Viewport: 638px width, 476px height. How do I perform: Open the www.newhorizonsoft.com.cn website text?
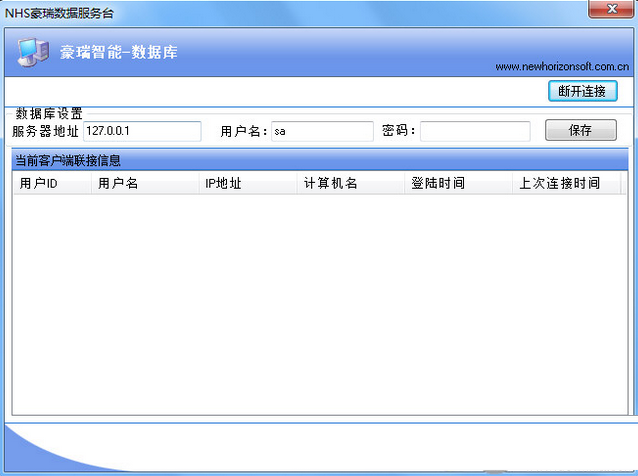(x=562, y=67)
